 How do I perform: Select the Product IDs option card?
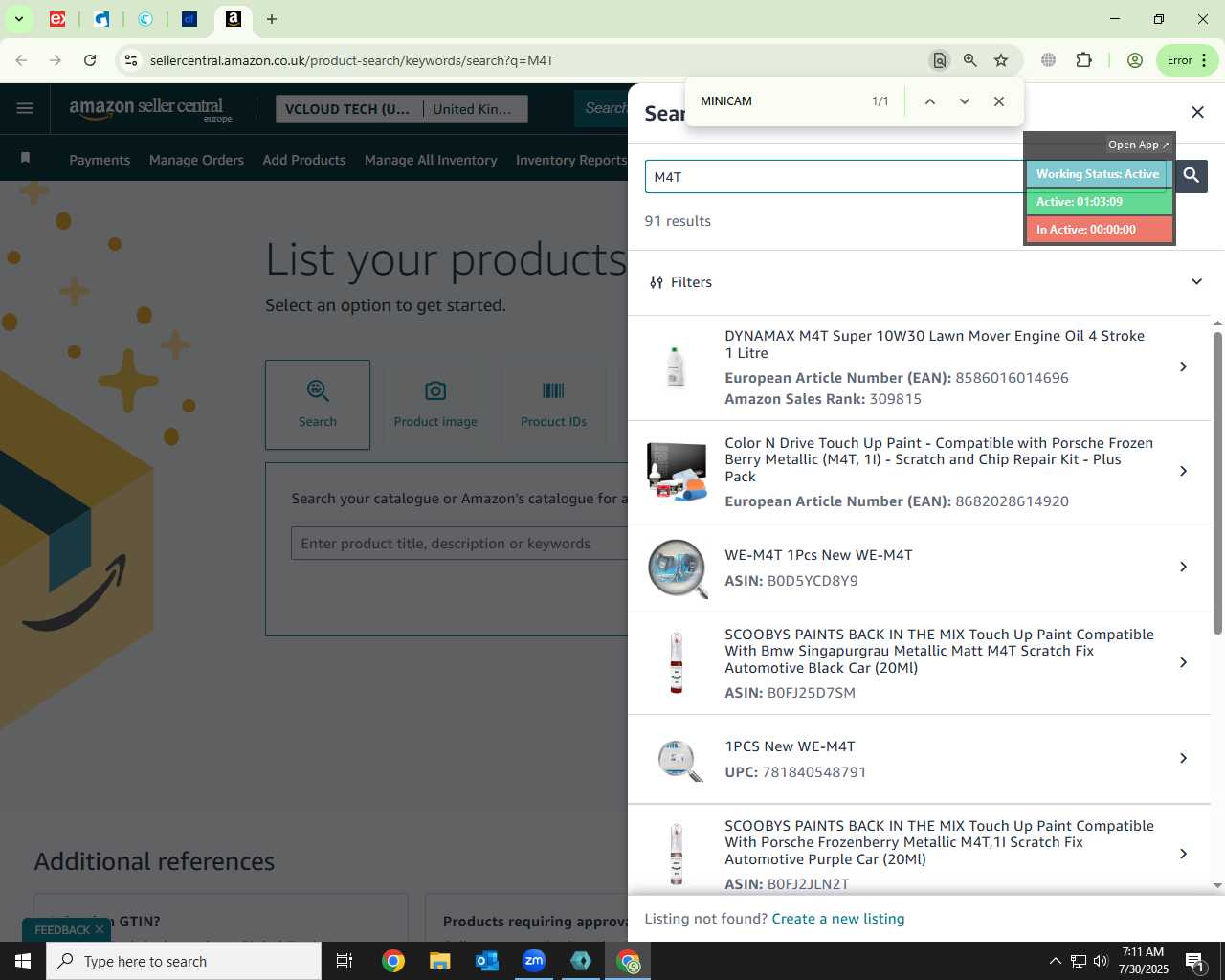pos(553,405)
